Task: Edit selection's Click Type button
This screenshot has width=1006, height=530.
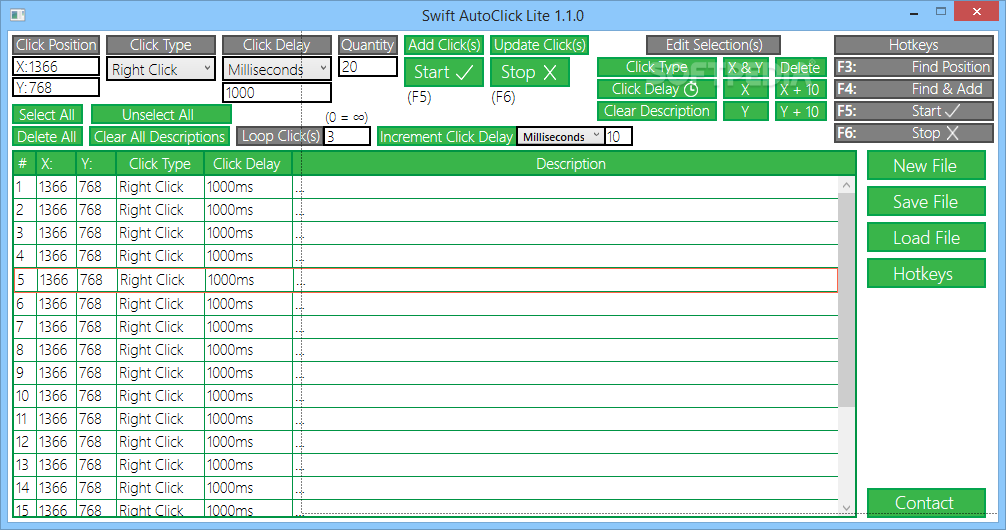Action: (x=656, y=67)
